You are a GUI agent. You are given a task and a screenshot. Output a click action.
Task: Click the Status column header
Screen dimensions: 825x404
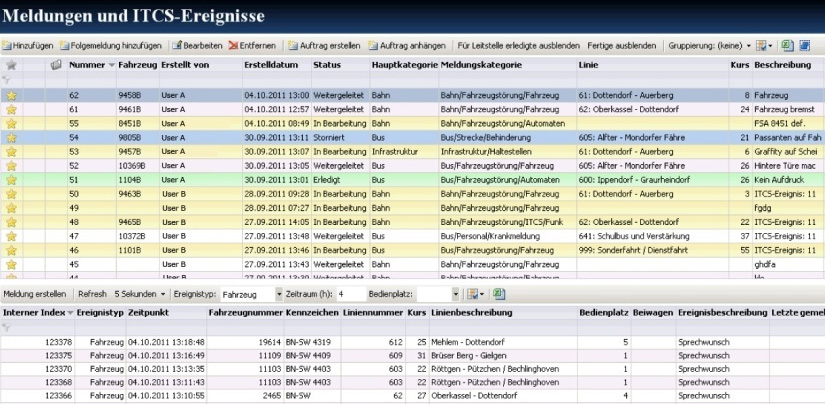coord(340,65)
